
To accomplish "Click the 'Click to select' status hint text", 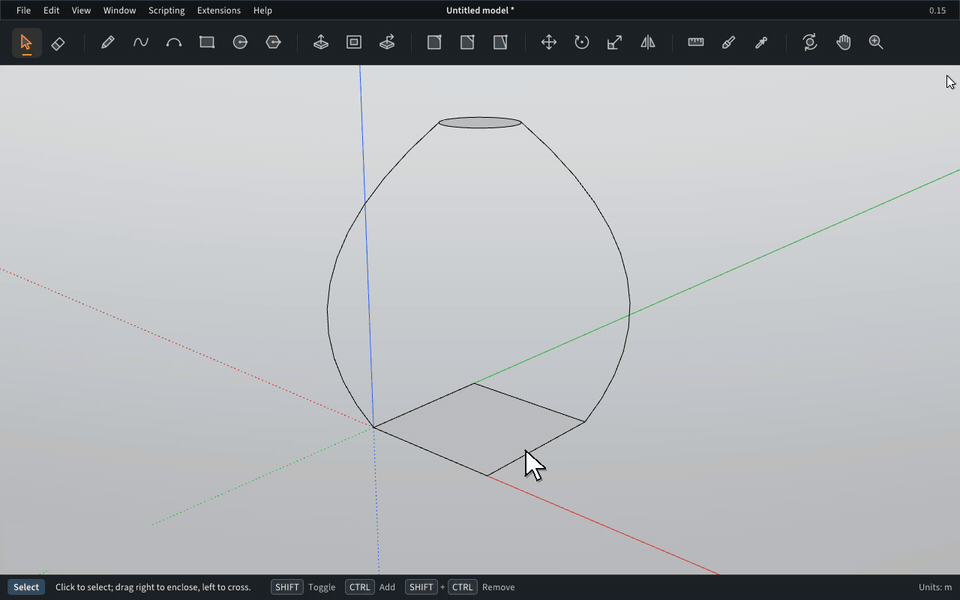I will coord(153,587).
